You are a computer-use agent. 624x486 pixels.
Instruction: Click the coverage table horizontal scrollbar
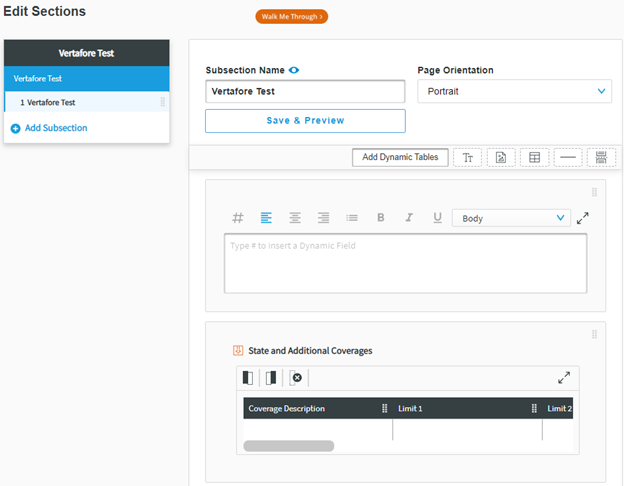[289, 446]
